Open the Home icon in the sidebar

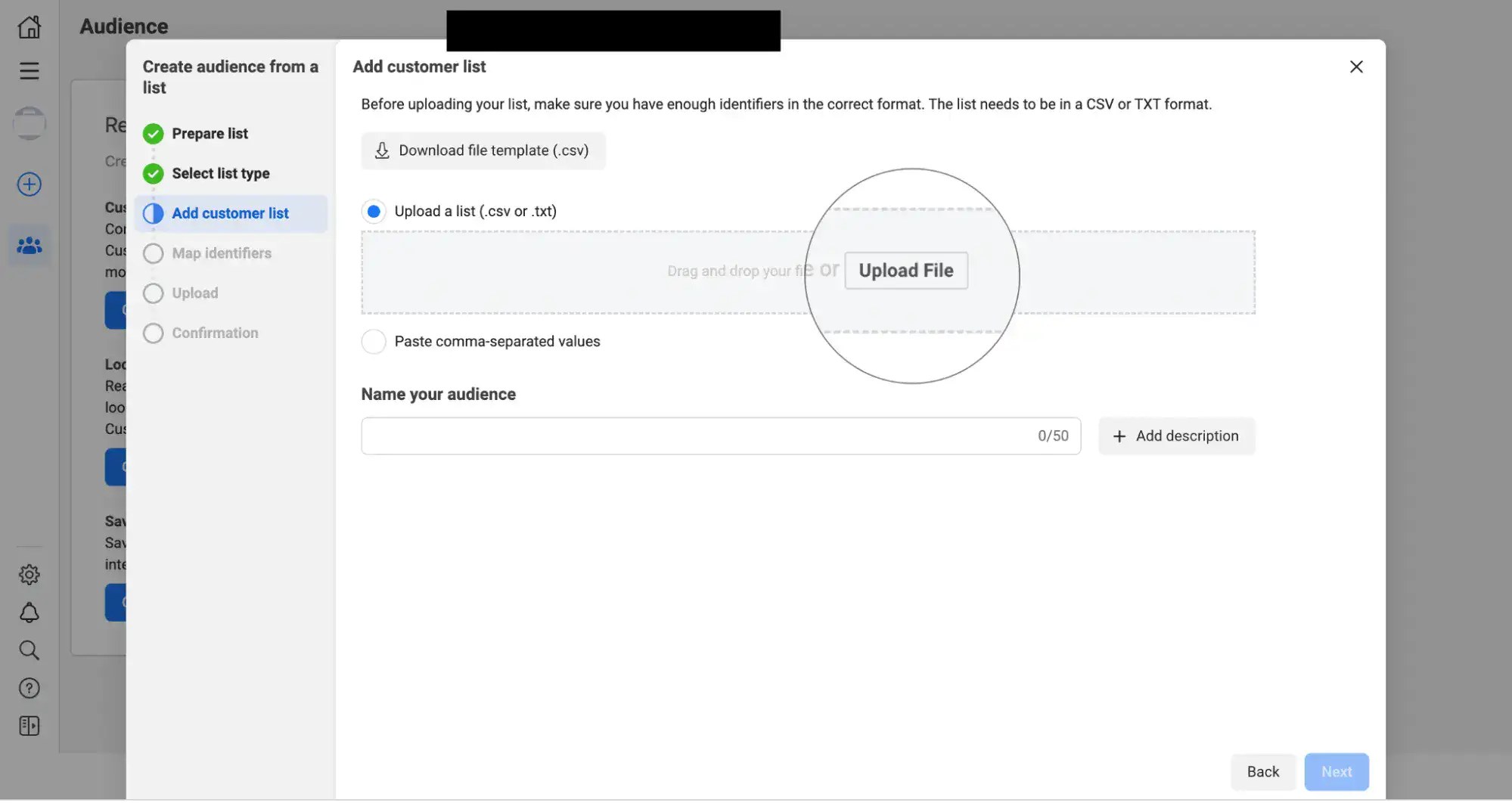coord(29,26)
